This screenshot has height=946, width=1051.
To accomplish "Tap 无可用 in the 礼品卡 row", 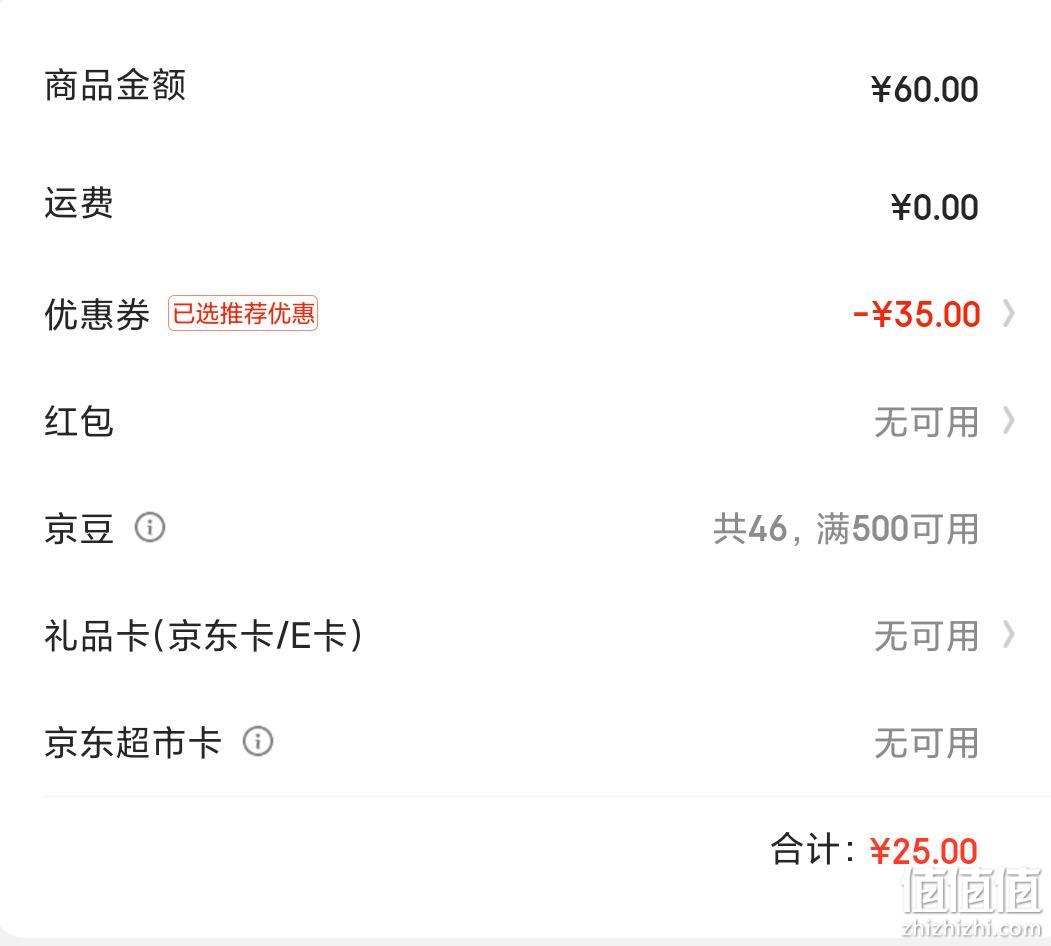I will pyautogui.click(x=926, y=636).
